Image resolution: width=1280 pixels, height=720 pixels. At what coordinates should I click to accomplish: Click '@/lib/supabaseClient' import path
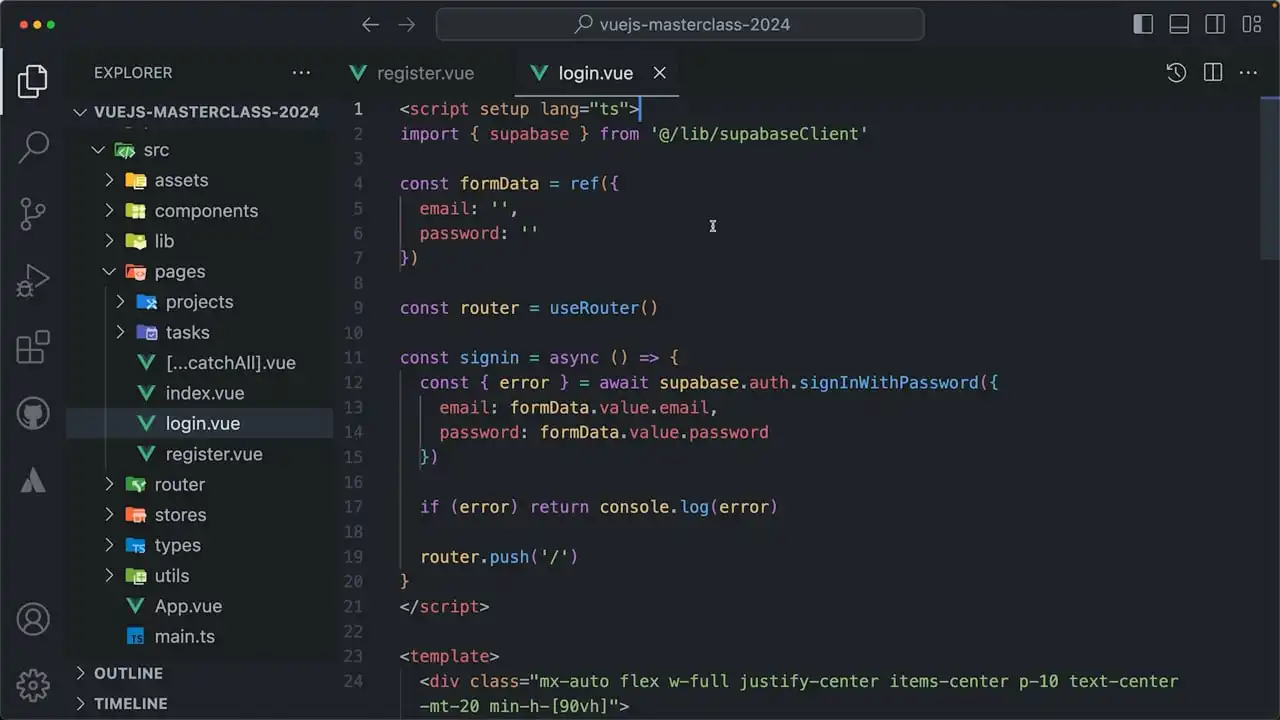759,134
